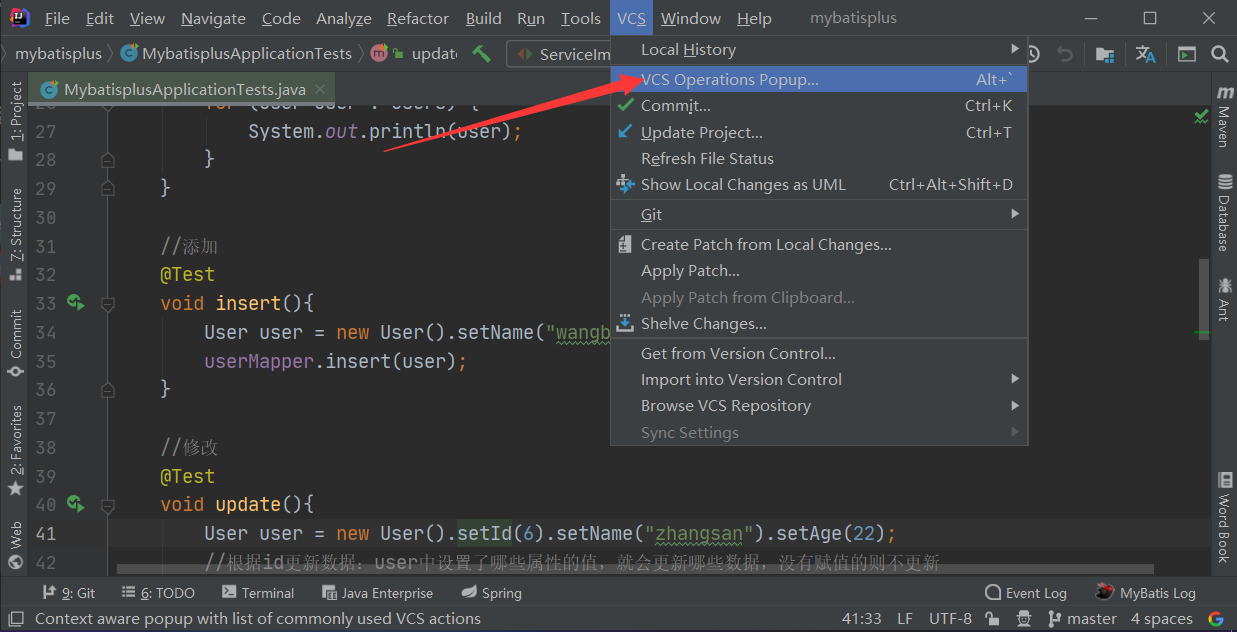
Task: Expand Browse VCS Repository submenu
Action: point(819,405)
